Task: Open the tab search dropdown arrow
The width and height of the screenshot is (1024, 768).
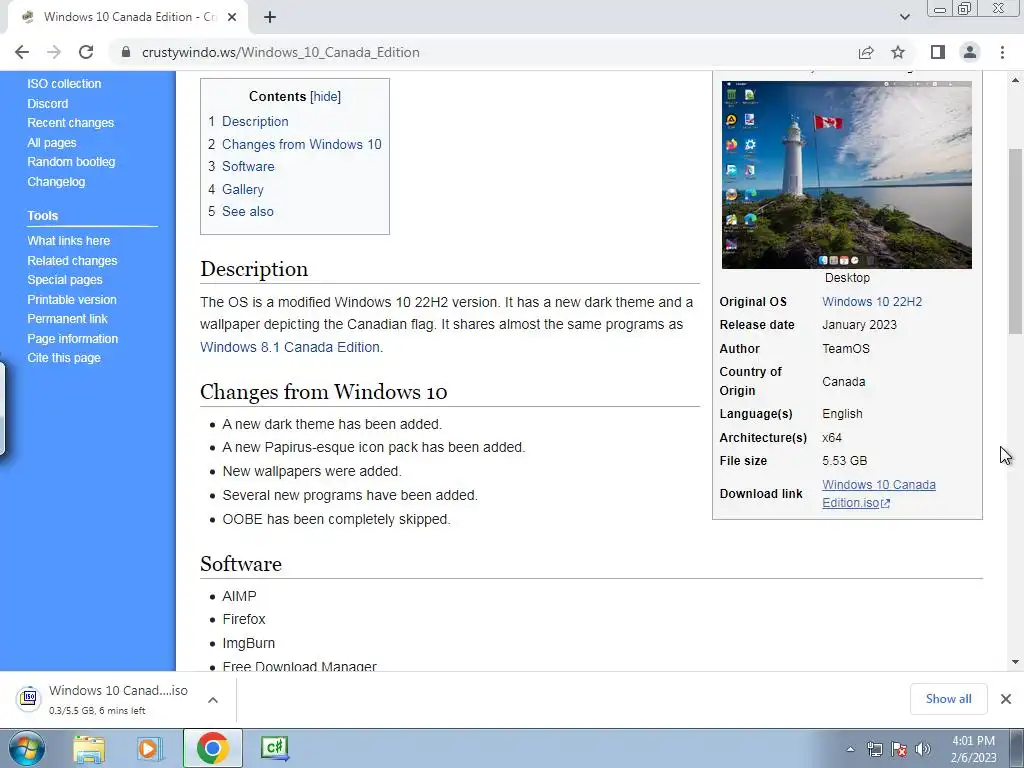Action: 904,17
